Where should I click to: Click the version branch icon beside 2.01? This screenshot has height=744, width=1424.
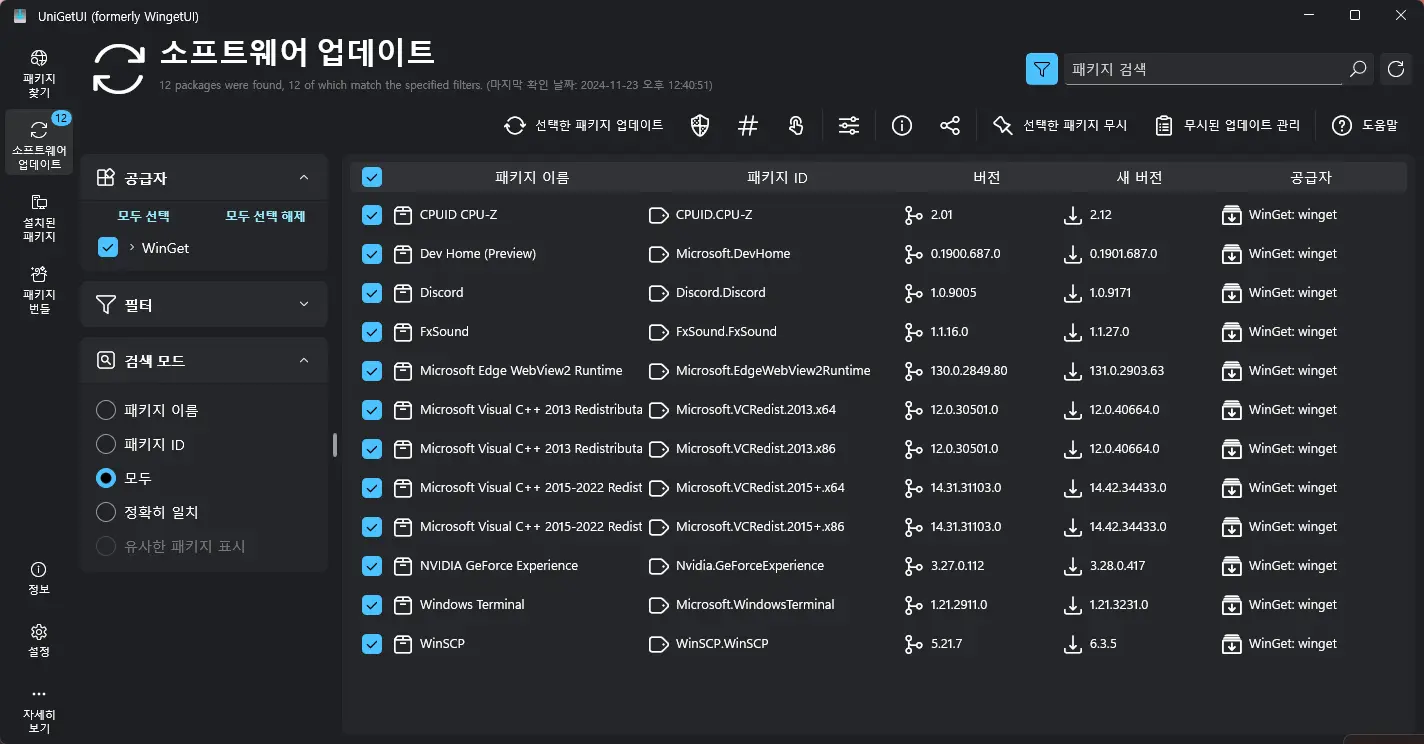point(913,215)
